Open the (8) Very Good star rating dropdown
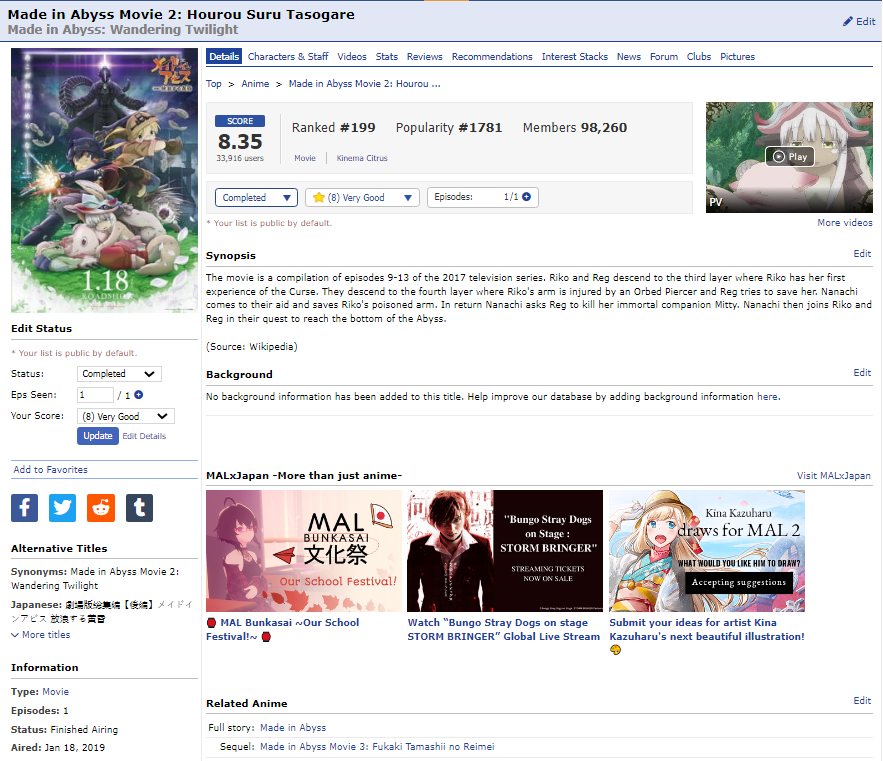This screenshot has height=761, width=883. [x=362, y=198]
